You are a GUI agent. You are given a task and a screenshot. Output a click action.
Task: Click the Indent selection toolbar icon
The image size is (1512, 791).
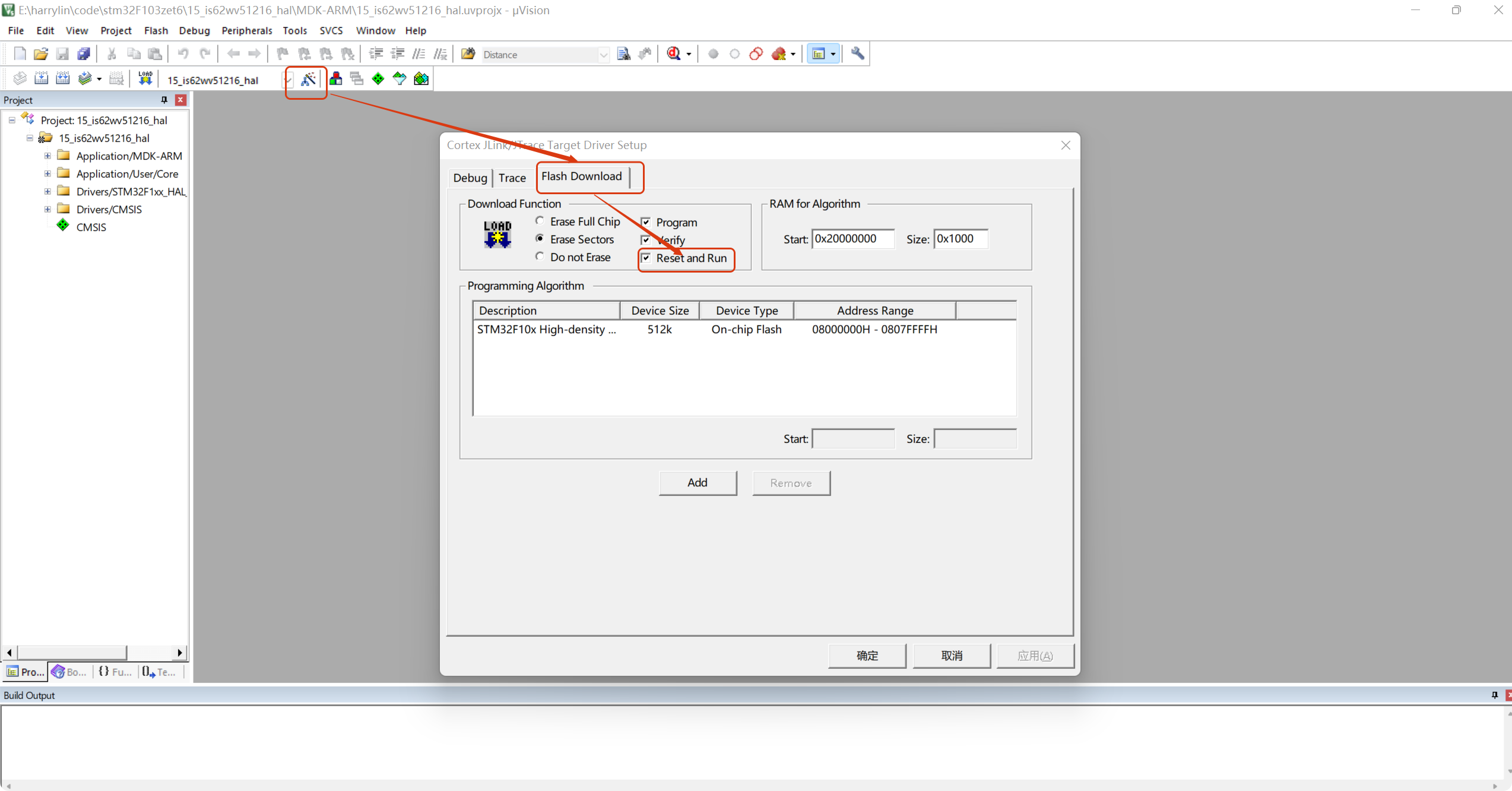pos(376,54)
